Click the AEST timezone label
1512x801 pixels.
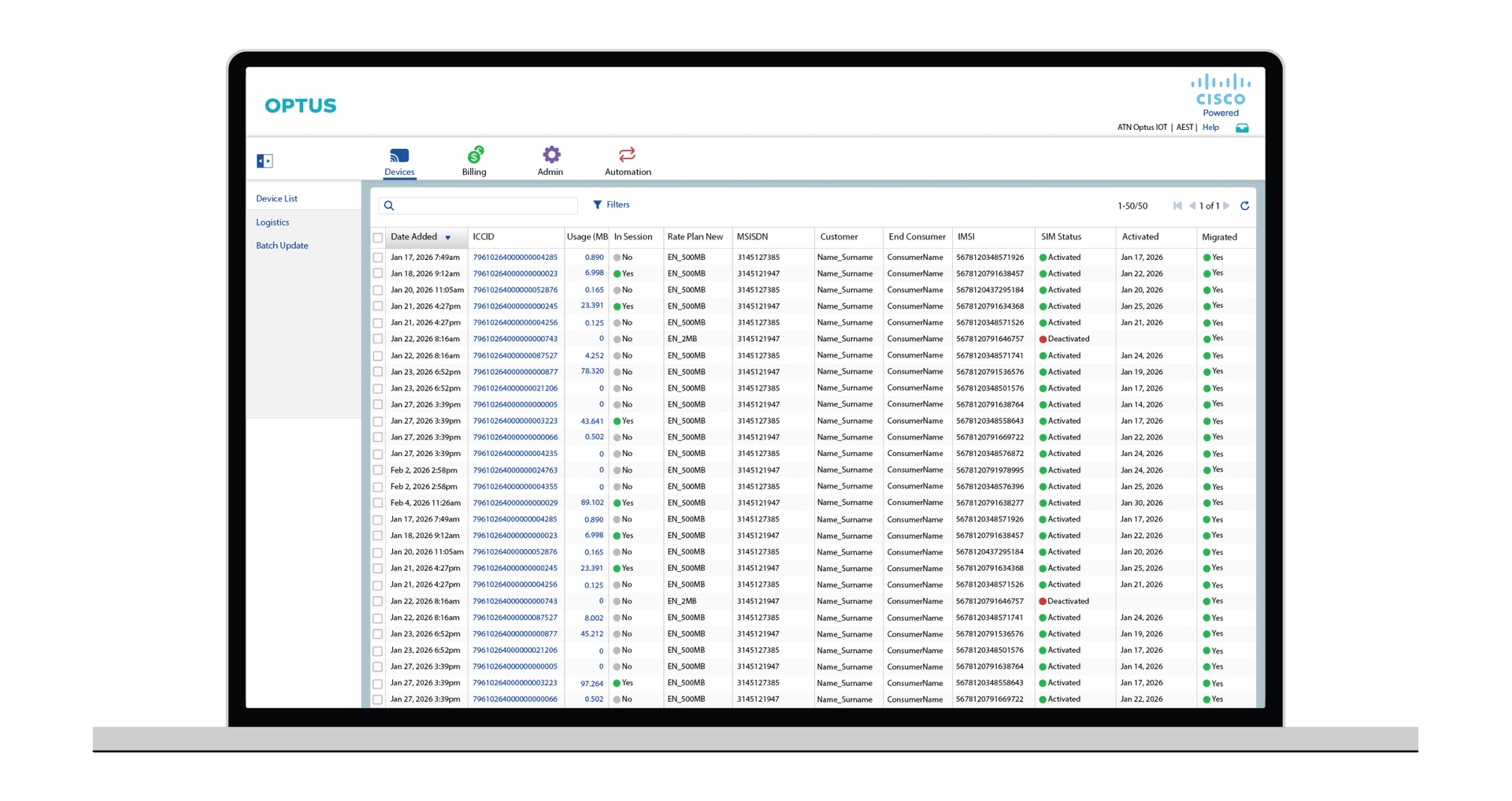[x=1184, y=128]
